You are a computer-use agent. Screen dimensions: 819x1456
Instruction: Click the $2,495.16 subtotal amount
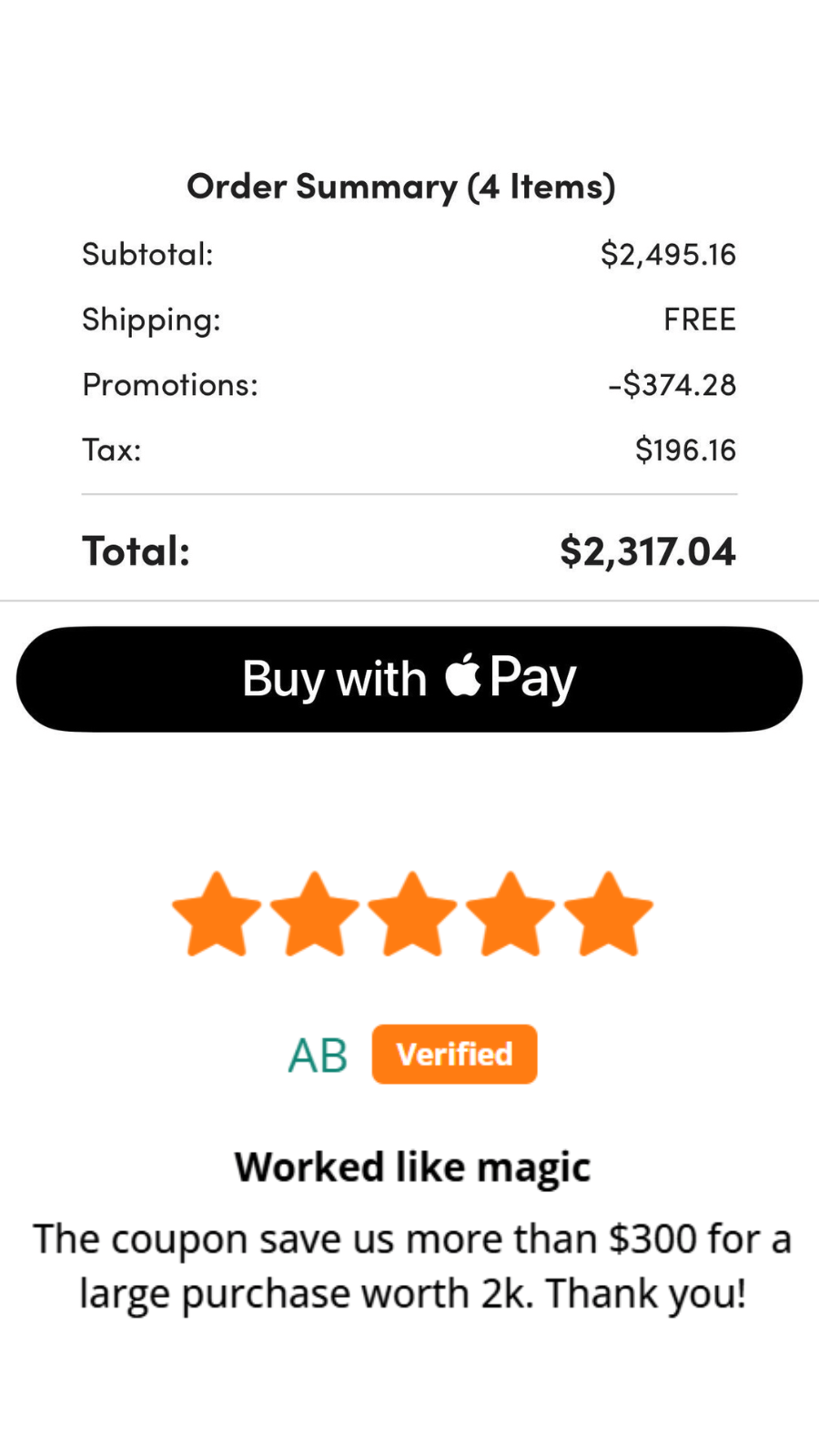point(668,254)
